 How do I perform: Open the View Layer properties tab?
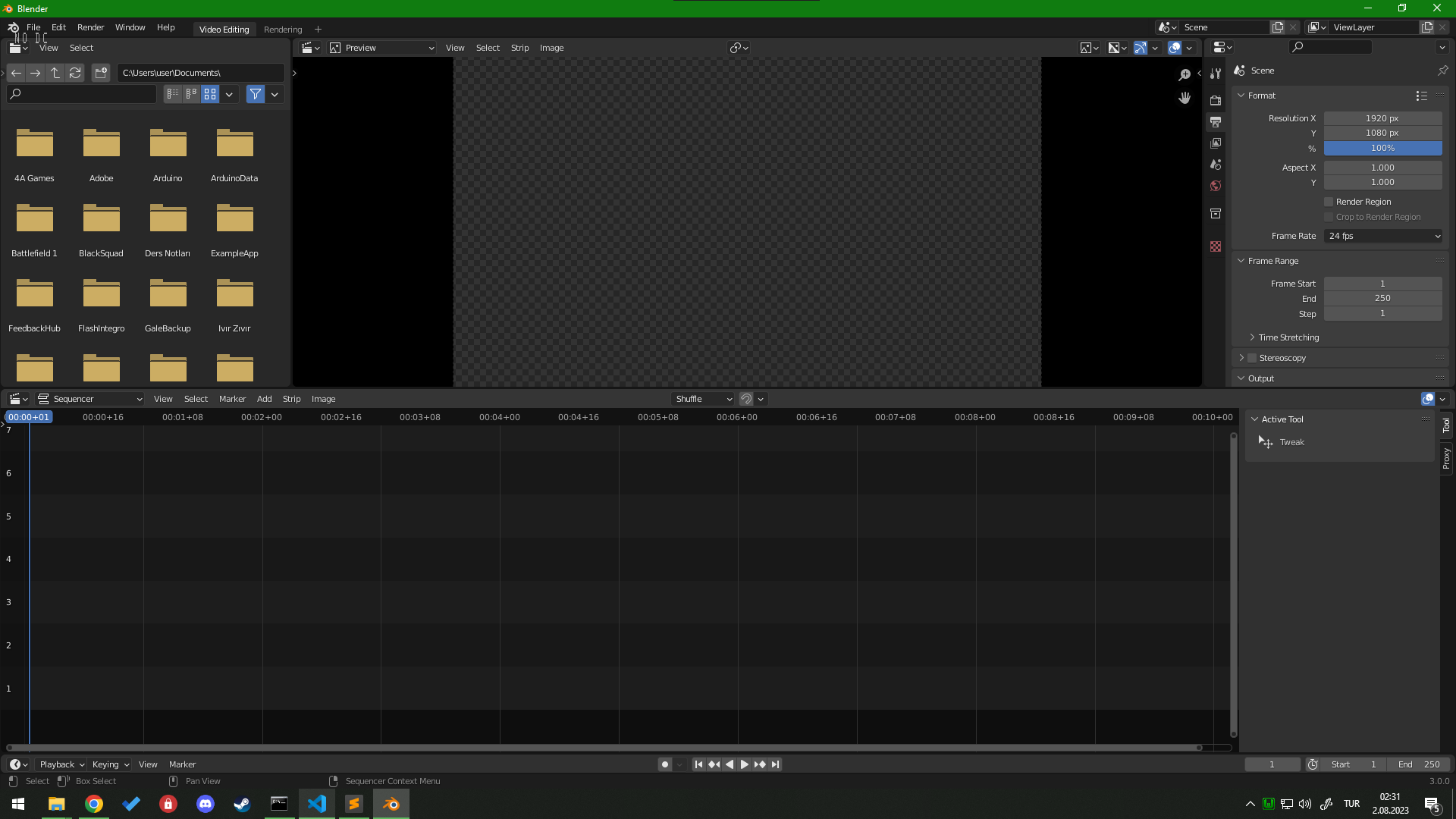(1216, 143)
